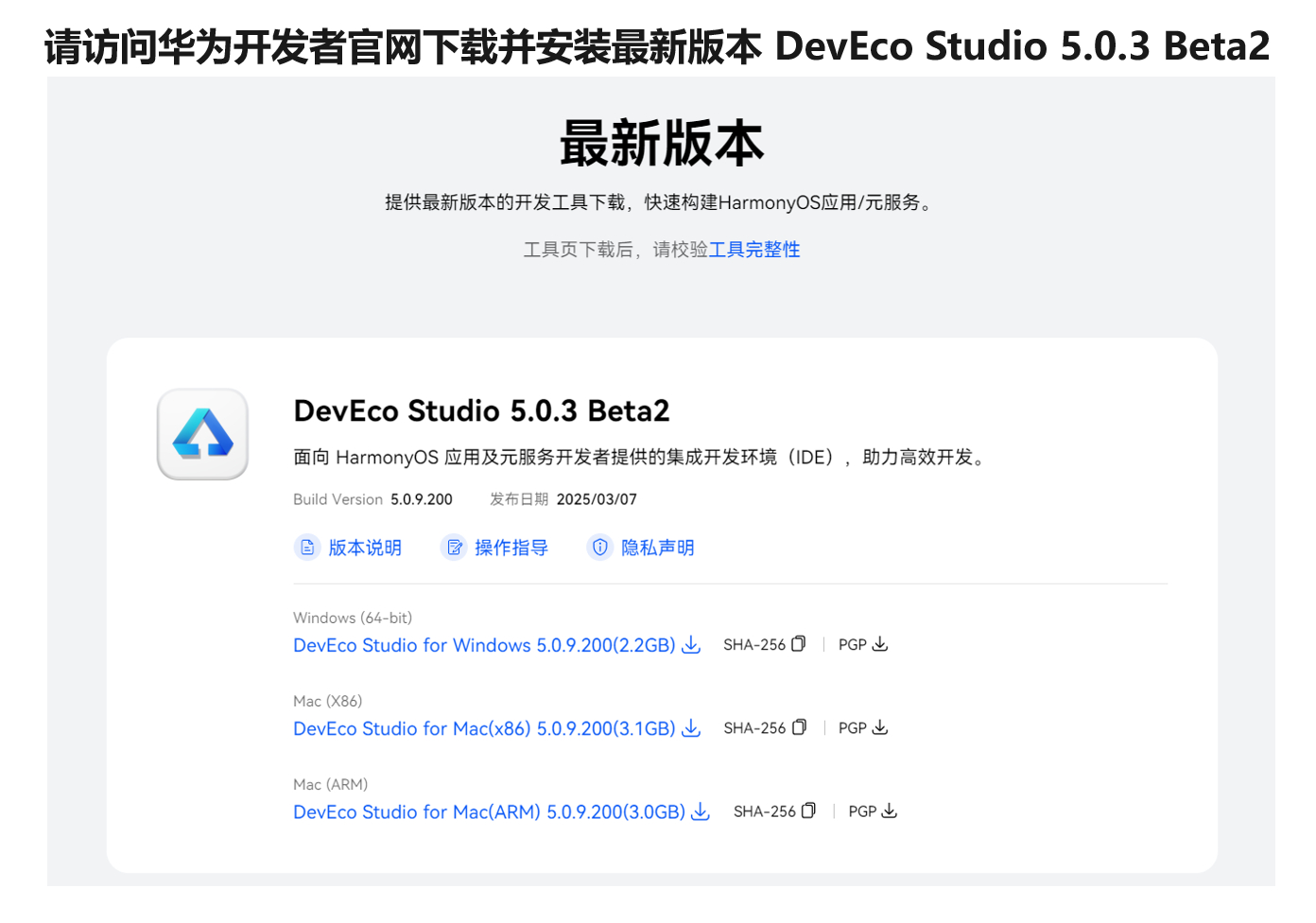
Task: Copy SHA-256 for the Mac(x86) package
Action: click(x=764, y=727)
